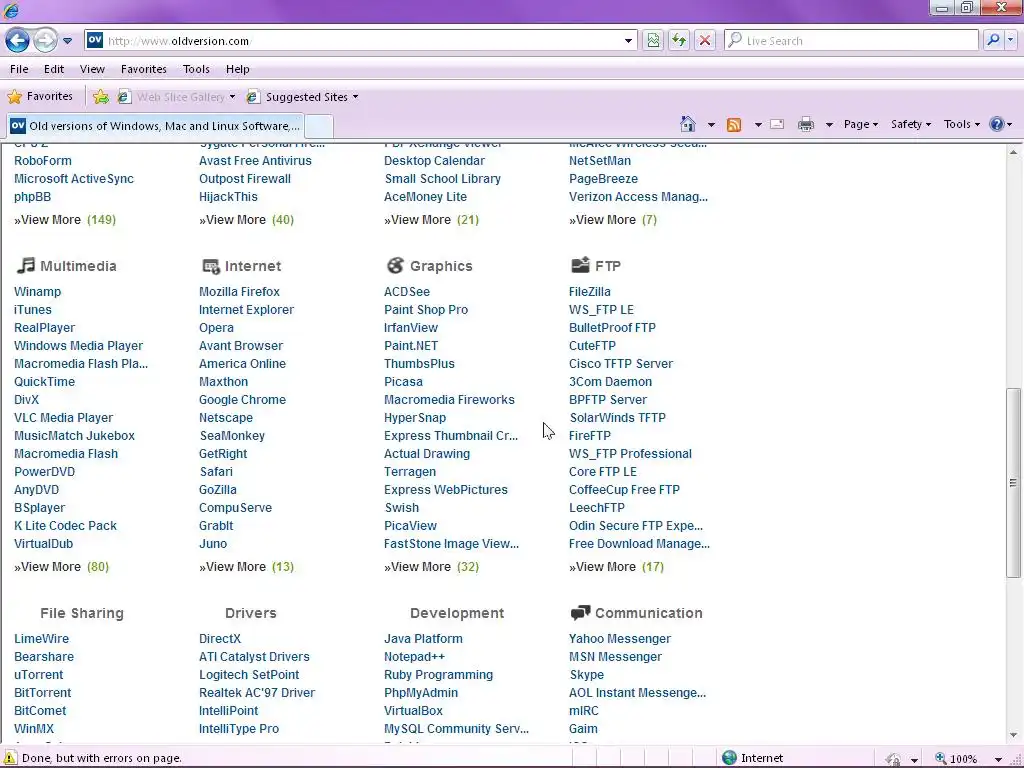Click the scrollbar up arrow
Viewport: 1024px width, 768px height.
[x=1013, y=152]
